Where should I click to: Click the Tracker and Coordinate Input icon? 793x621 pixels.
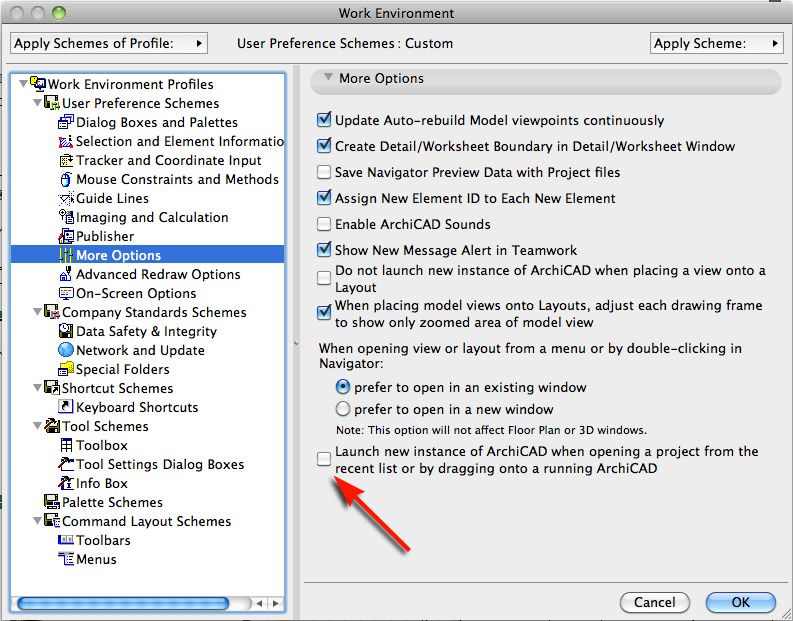pyautogui.click(x=66, y=160)
